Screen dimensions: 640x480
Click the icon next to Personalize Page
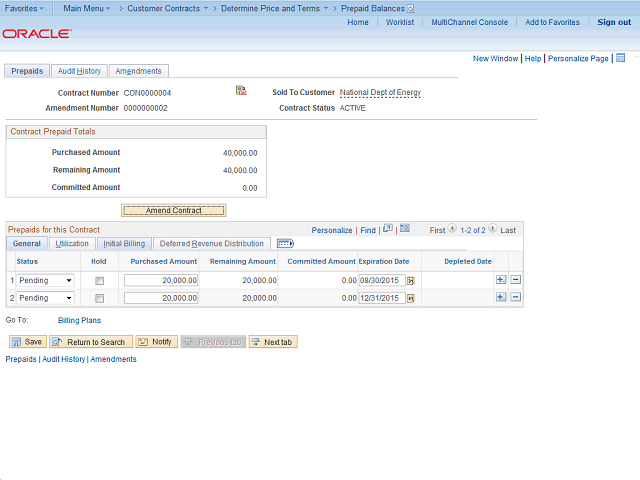pos(620,58)
